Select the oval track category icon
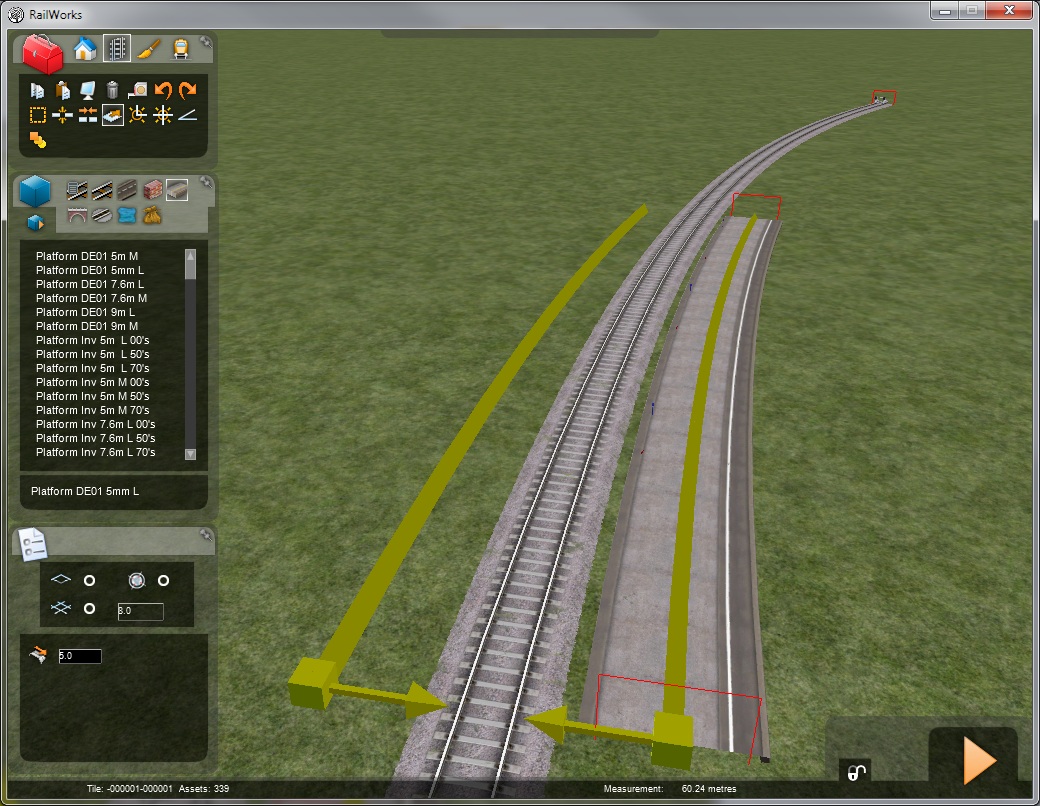 pyautogui.click(x=101, y=216)
